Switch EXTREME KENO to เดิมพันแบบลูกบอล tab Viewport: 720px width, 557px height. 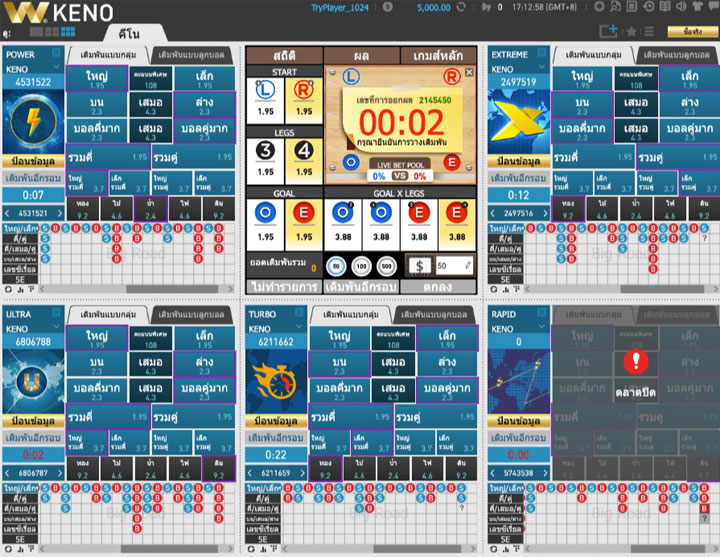(677, 55)
